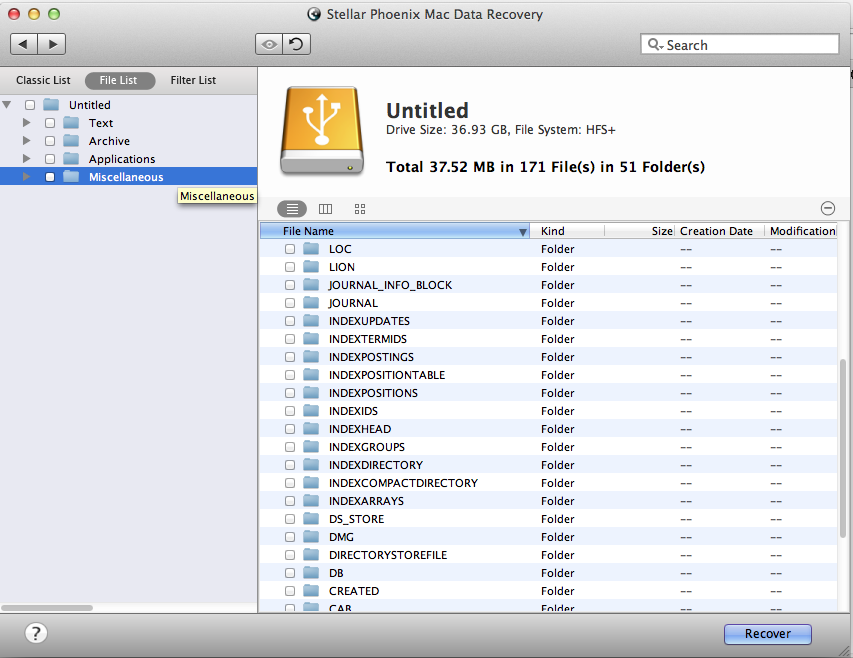This screenshot has height=658, width=853.
Task: Click the forward navigation arrow
Action: click(x=52, y=44)
